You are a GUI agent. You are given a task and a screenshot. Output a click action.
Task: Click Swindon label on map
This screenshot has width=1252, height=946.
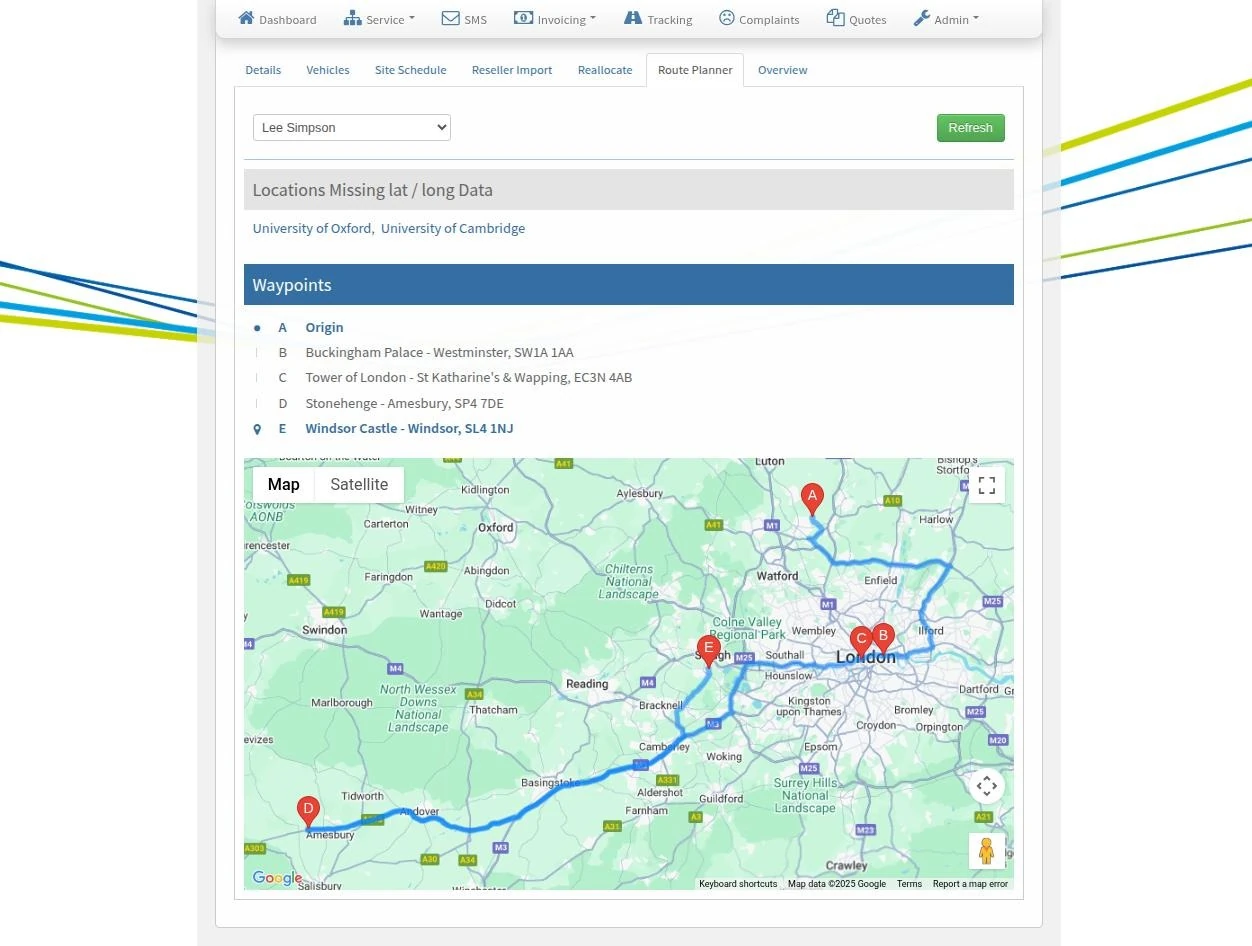(324, 631)
